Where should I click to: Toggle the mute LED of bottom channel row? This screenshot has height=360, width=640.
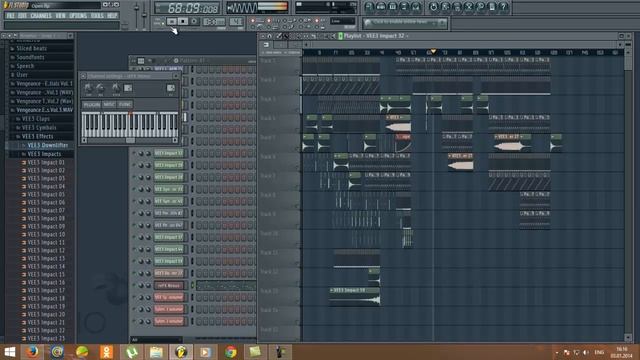click(133, 321)
